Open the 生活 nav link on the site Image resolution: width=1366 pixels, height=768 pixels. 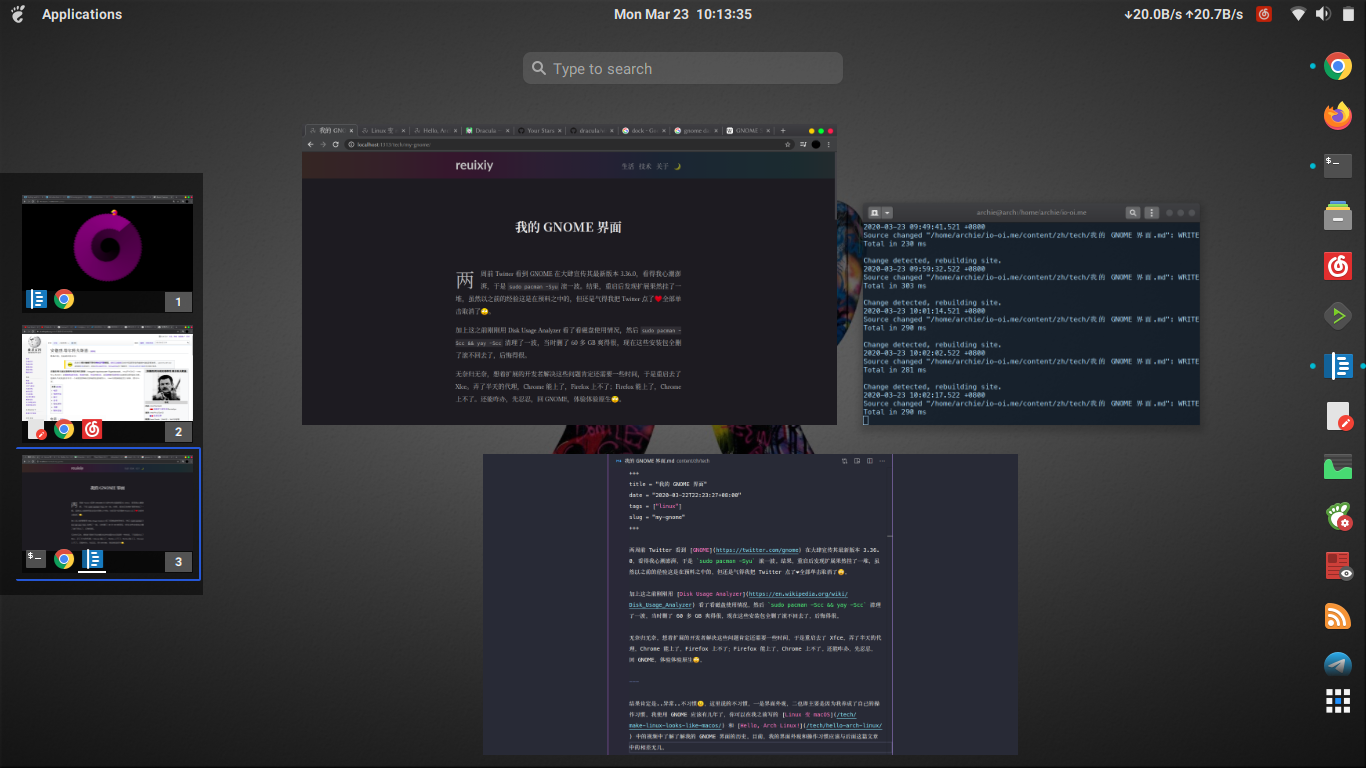628,166
